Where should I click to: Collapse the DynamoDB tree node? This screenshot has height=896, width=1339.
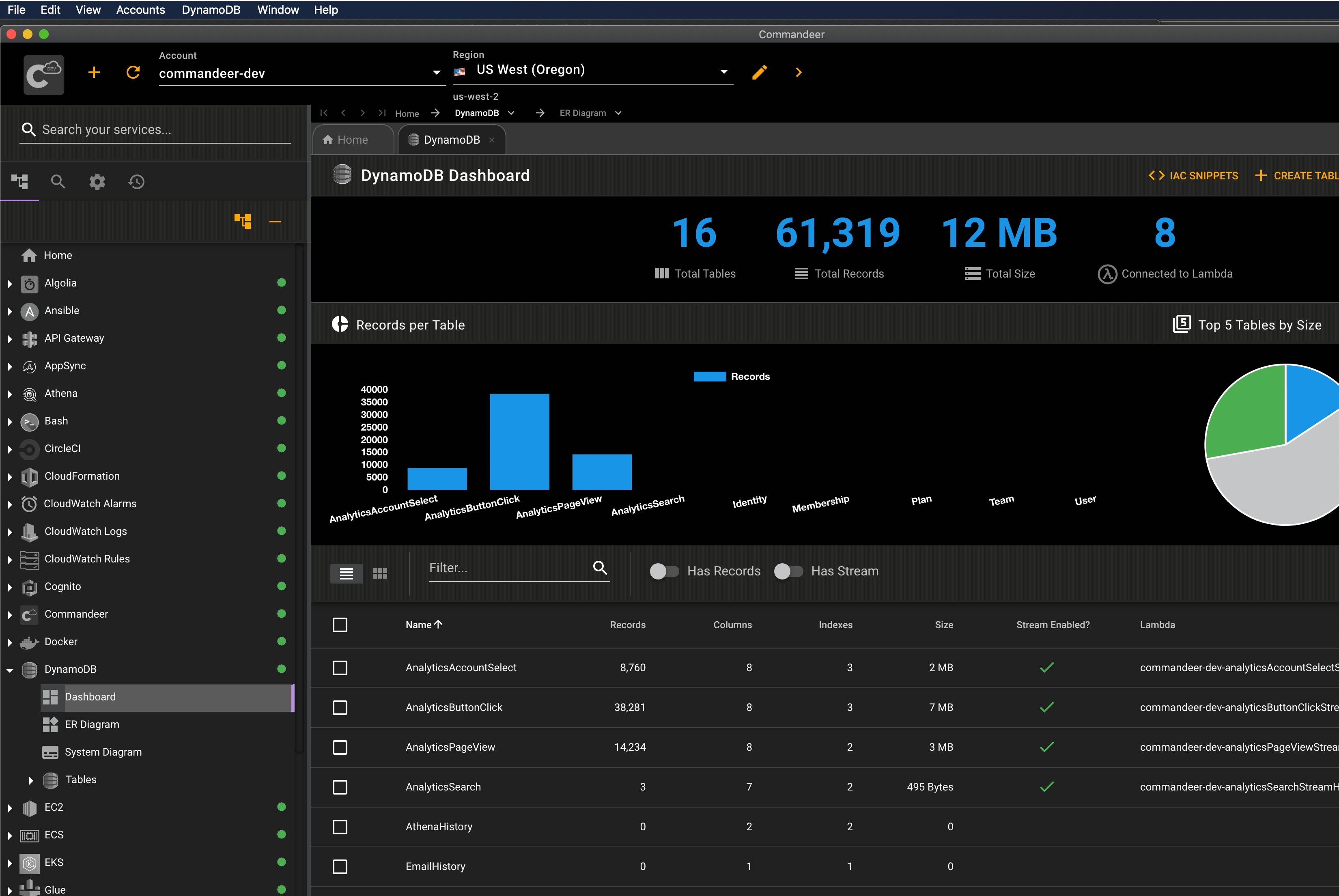(x=10, y=670)
